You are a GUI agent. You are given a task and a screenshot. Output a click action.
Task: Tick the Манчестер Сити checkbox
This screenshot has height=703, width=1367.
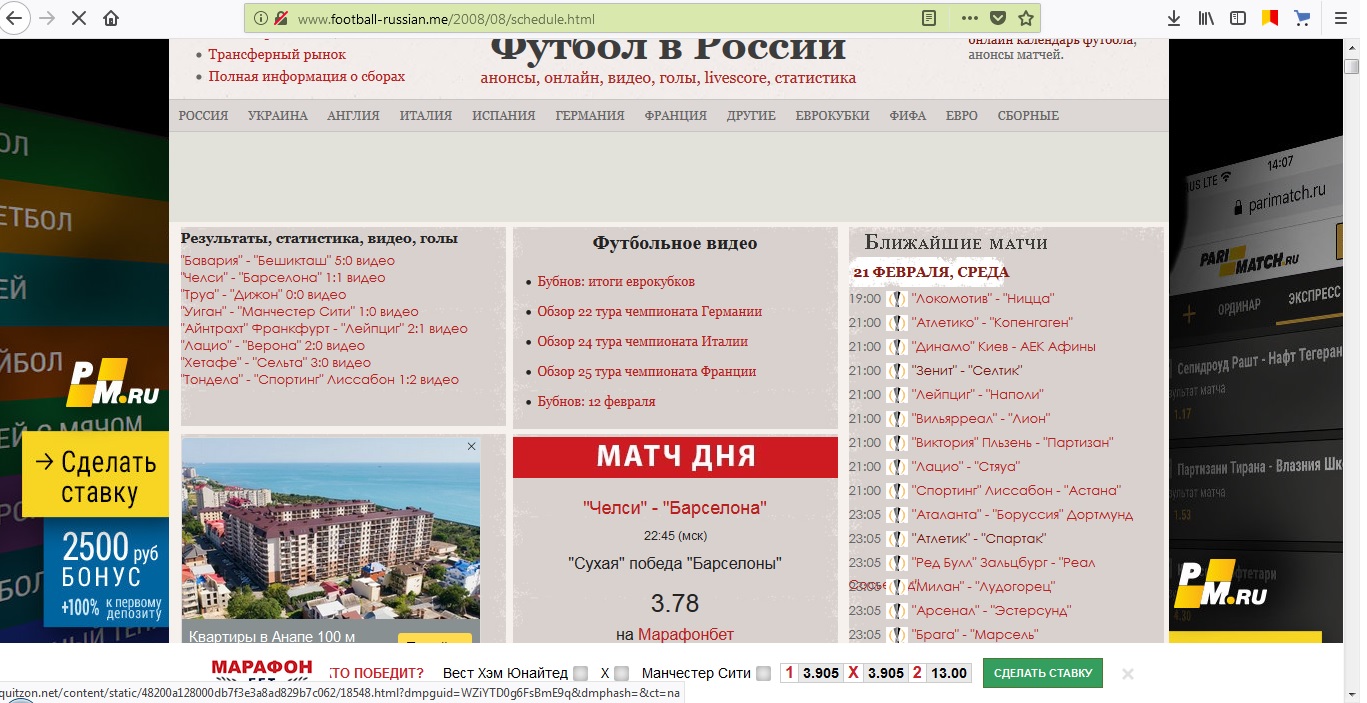(x=764, y=674)
